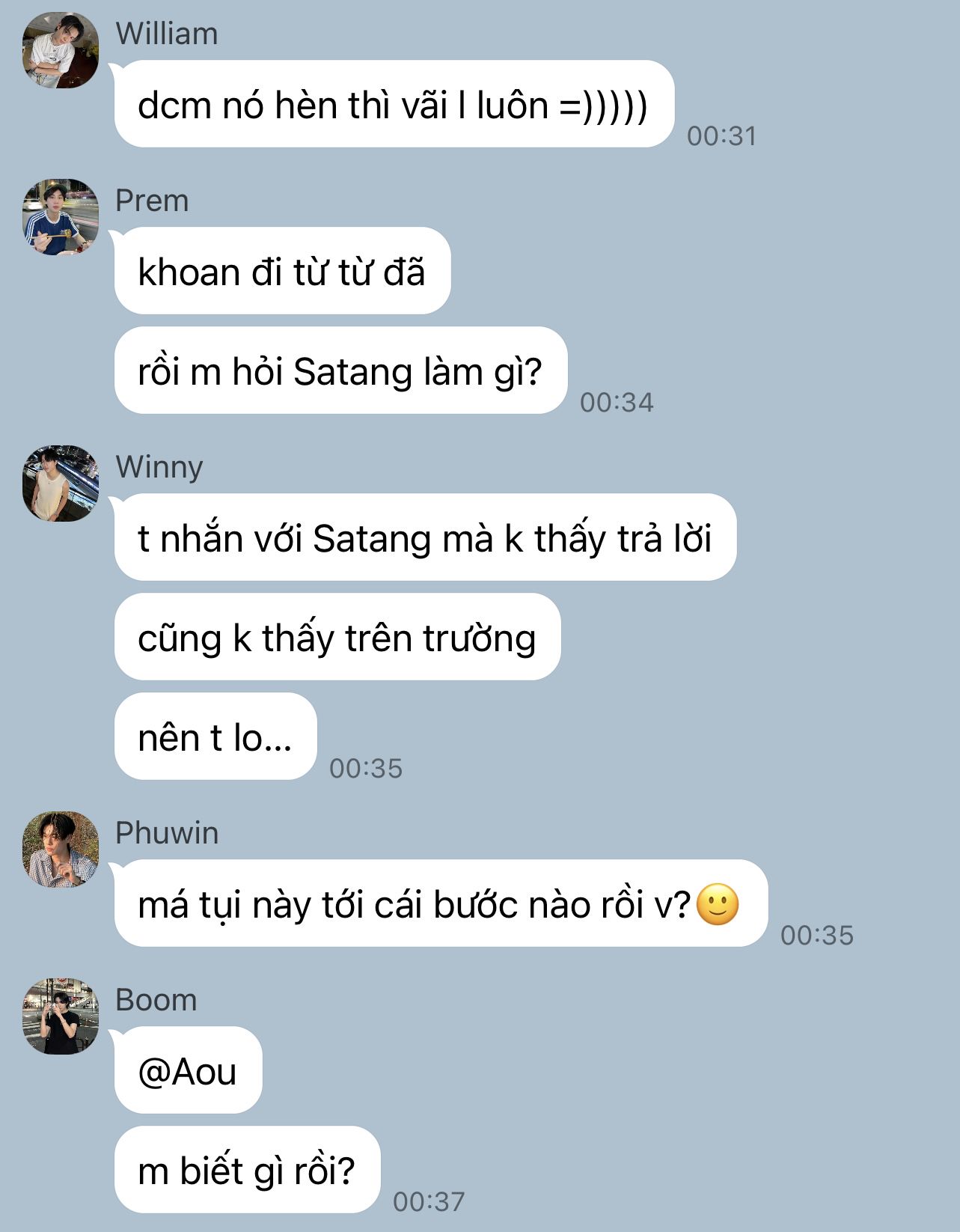Click the Phuwin name label
The height and width of the screenshot is (1232, 960).
tap(167, 833)
